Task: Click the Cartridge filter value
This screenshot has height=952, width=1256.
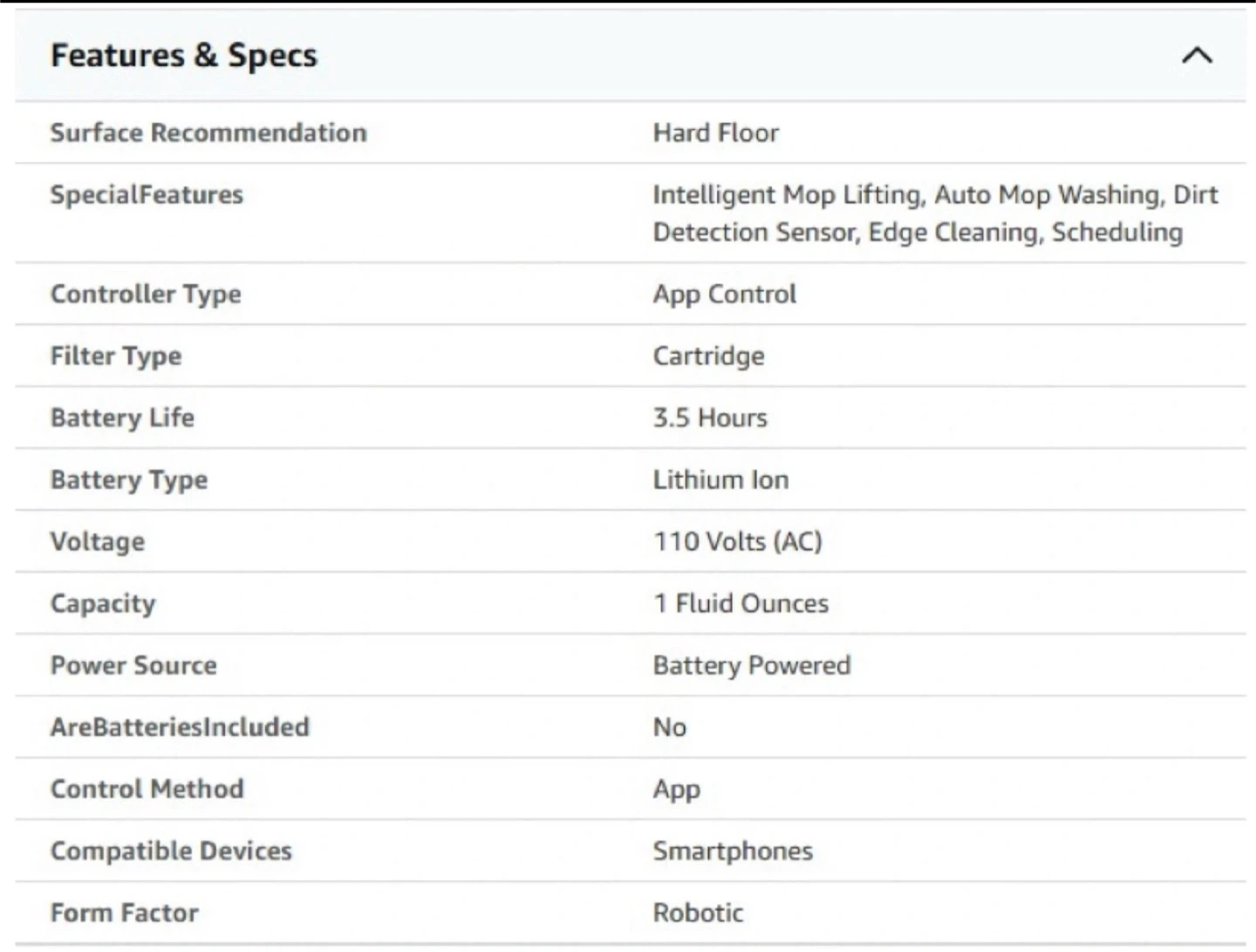Action: point(708,356)
